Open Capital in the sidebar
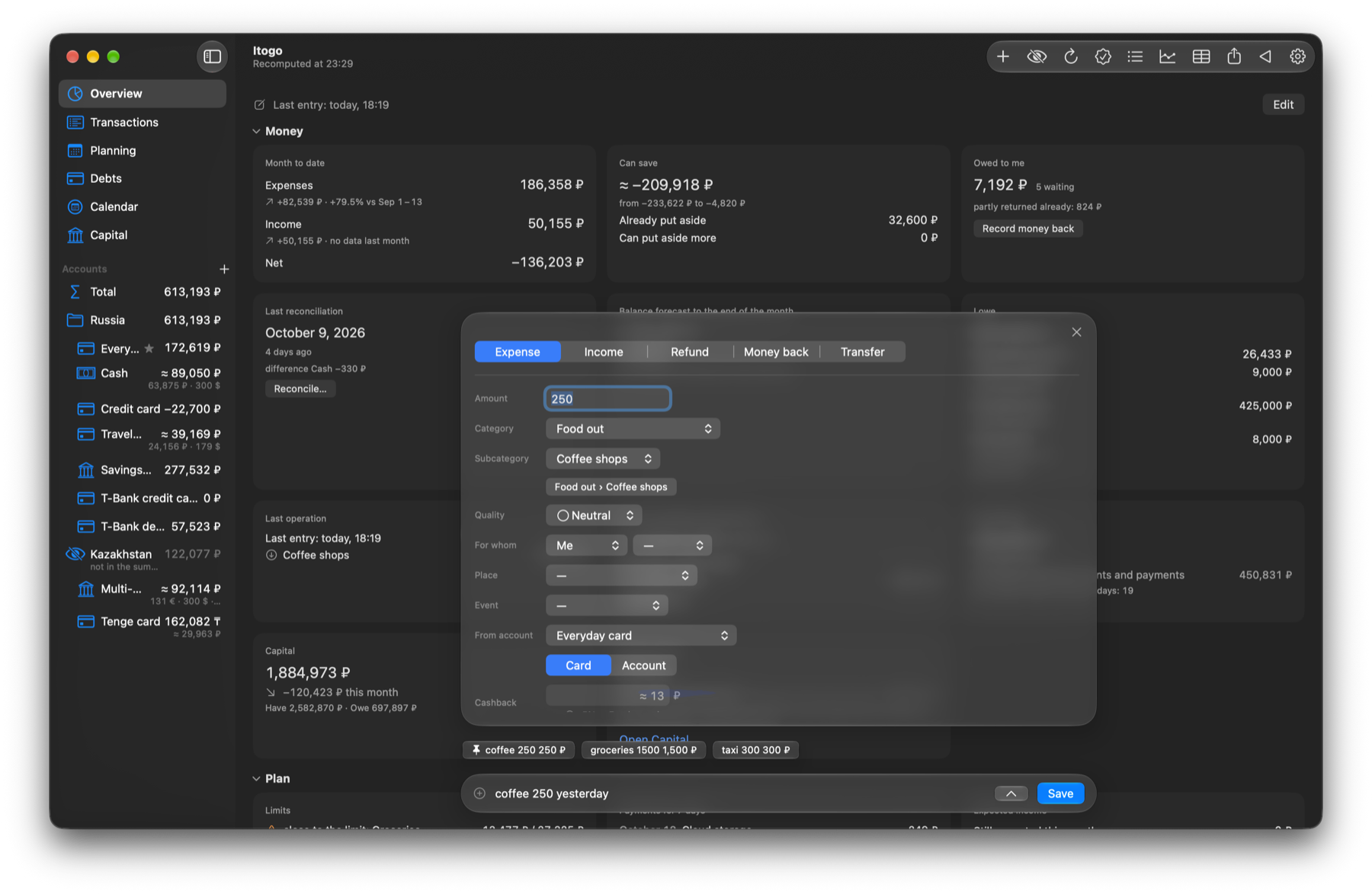Viewport: 1372px width, 894px height. (143, 235)
